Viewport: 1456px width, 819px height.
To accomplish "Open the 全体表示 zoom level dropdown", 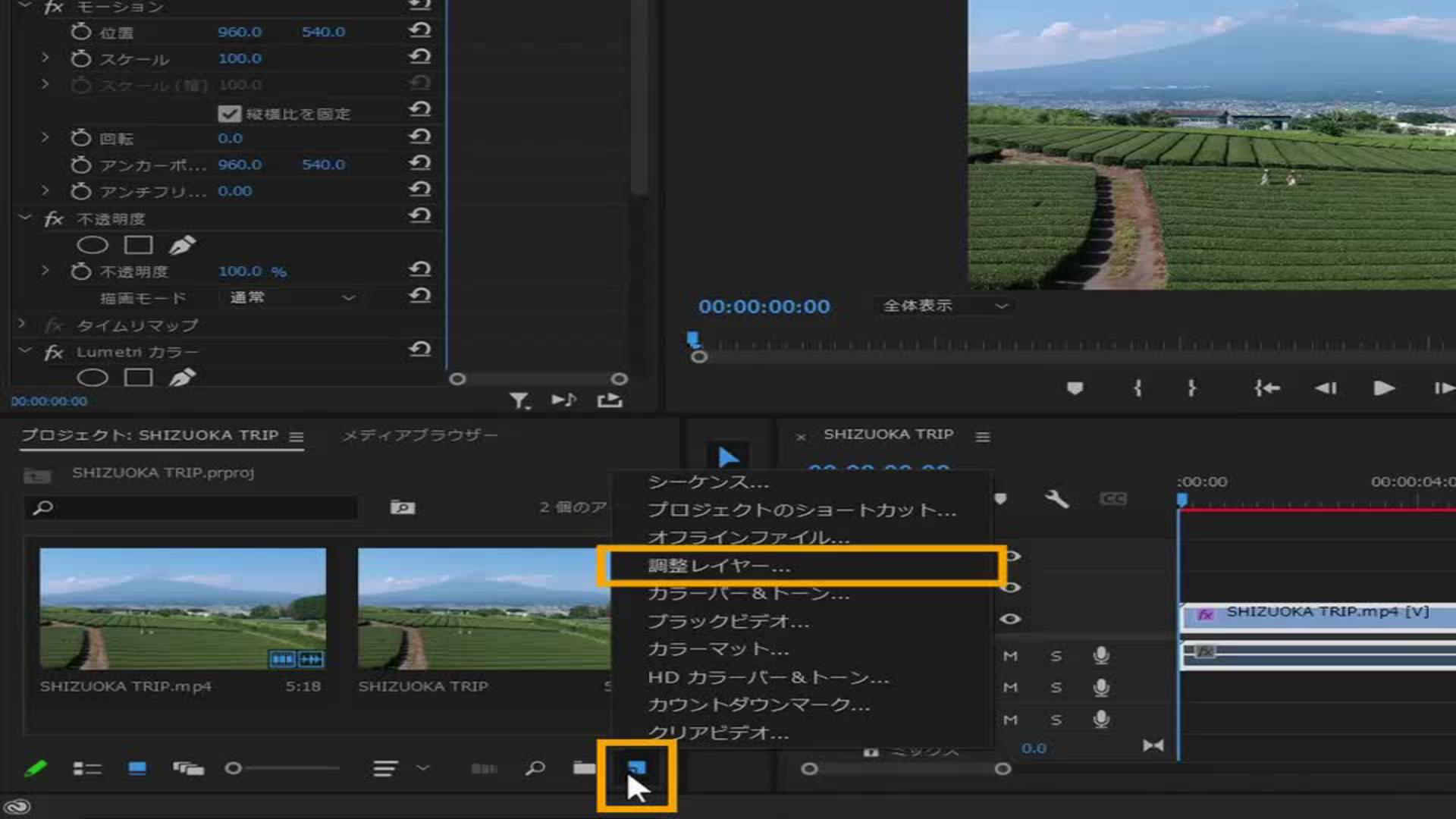I will pyautogui.click(x=944, y=306).
